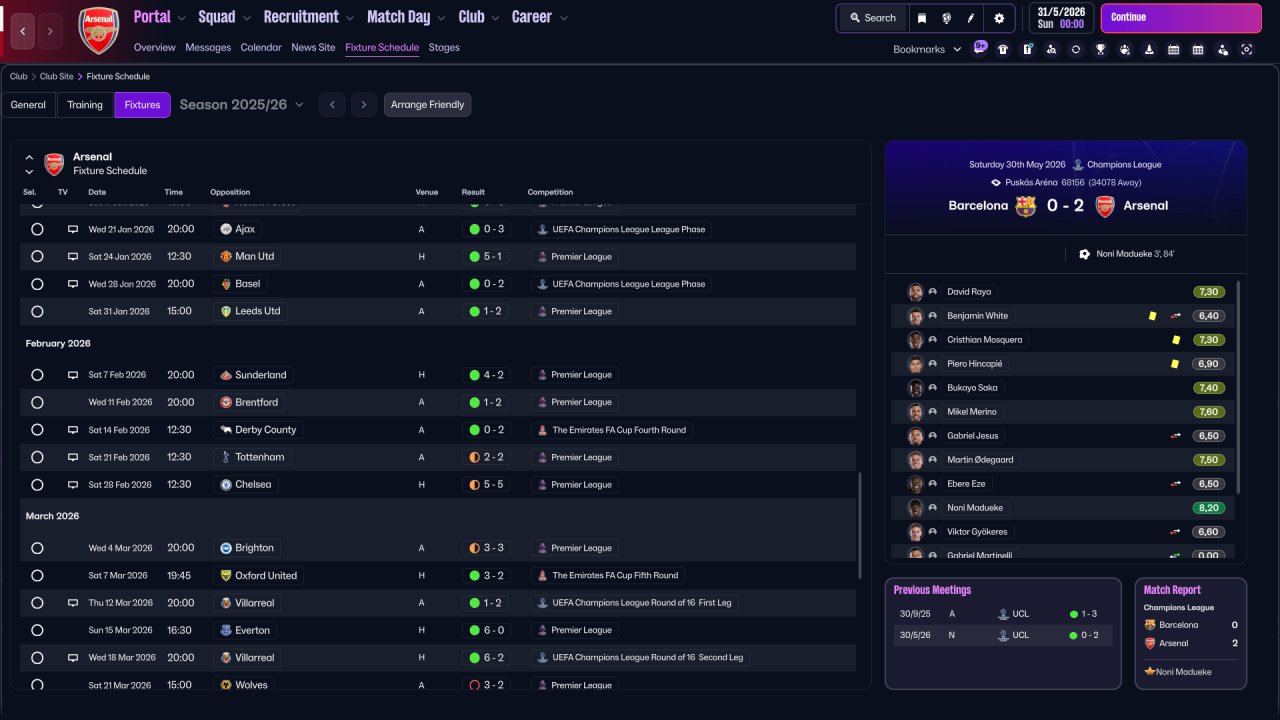Open the bookmark icon beside the Search button
Image resolution: width=1280 pixels, height=720 pixels.
pyautogui.click(x=922, y=18)
